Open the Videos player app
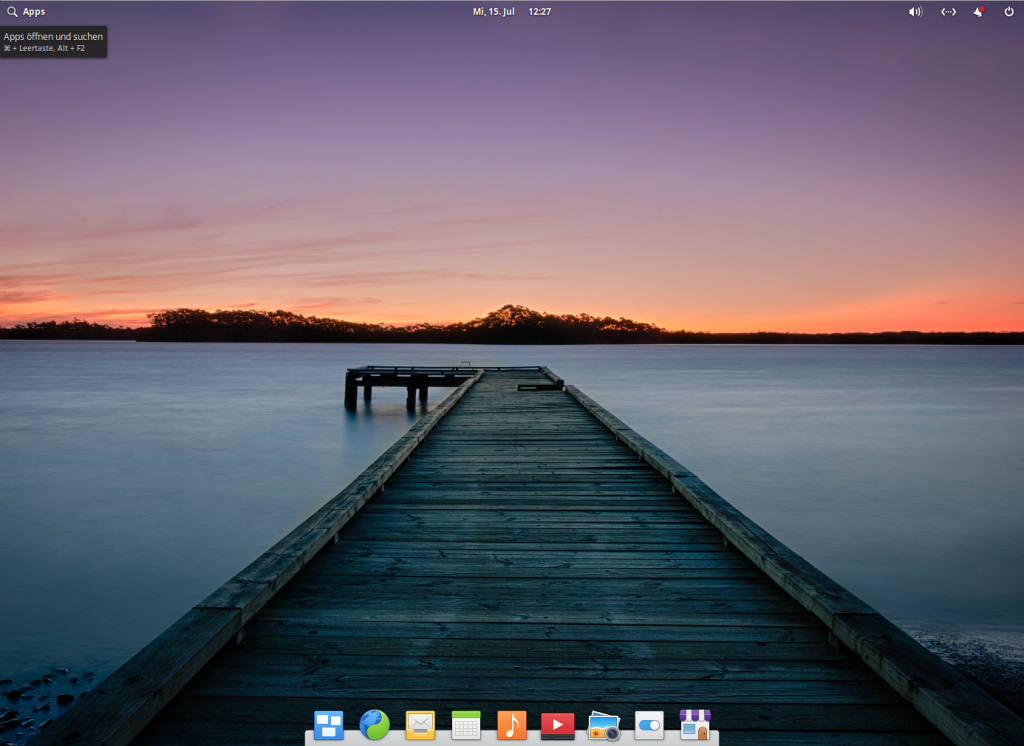Screen dimensions: 1024x746 [x=557, y=724]
